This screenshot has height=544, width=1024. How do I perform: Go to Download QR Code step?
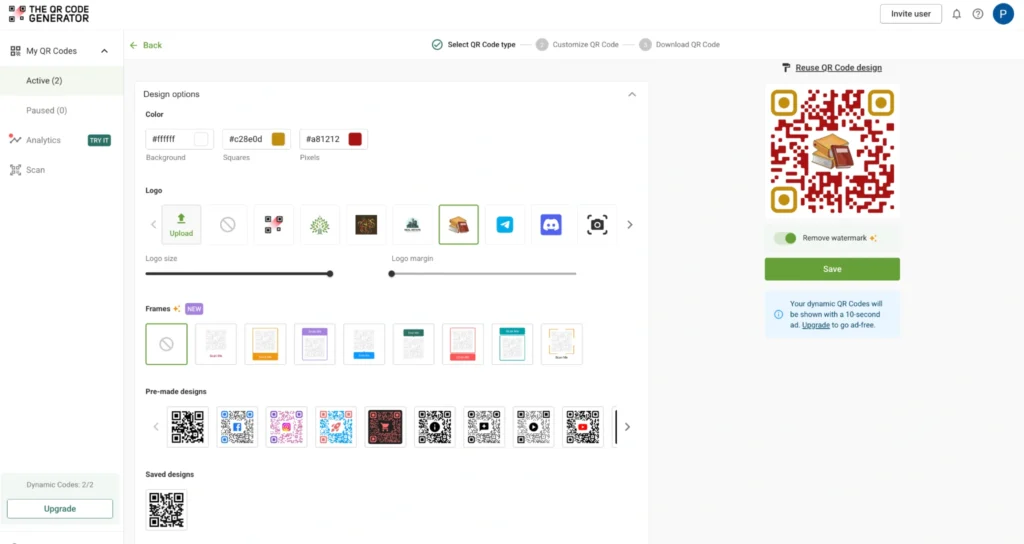[680, 44]
